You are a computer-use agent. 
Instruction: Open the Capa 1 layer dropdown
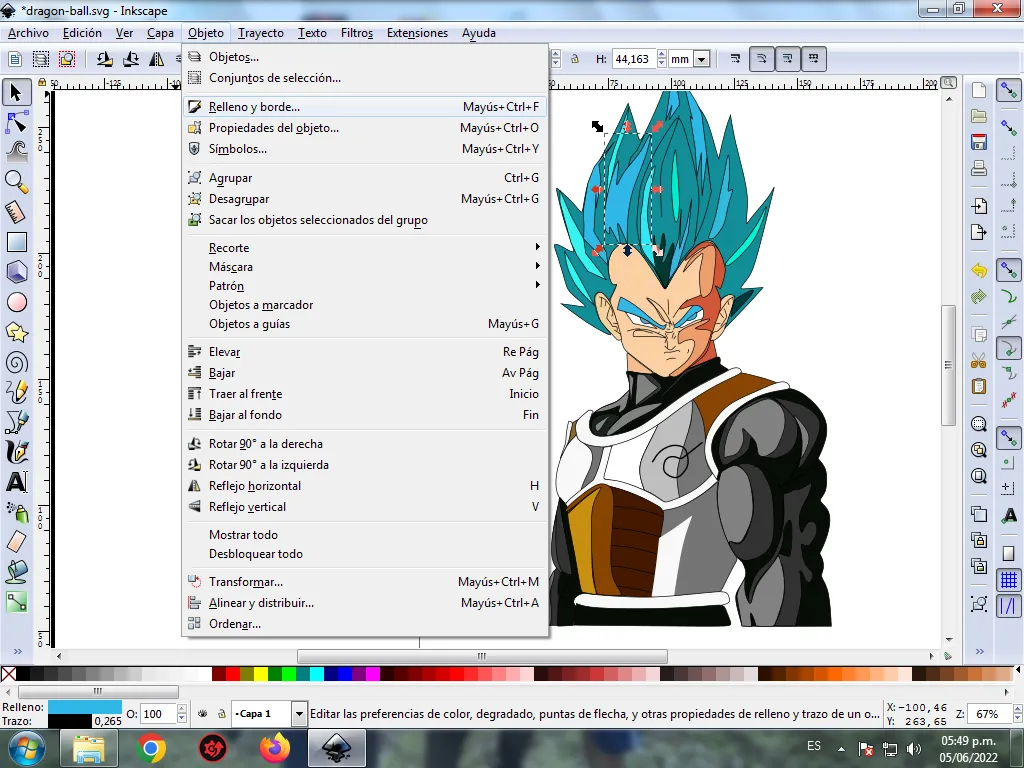tap(298, 714)
